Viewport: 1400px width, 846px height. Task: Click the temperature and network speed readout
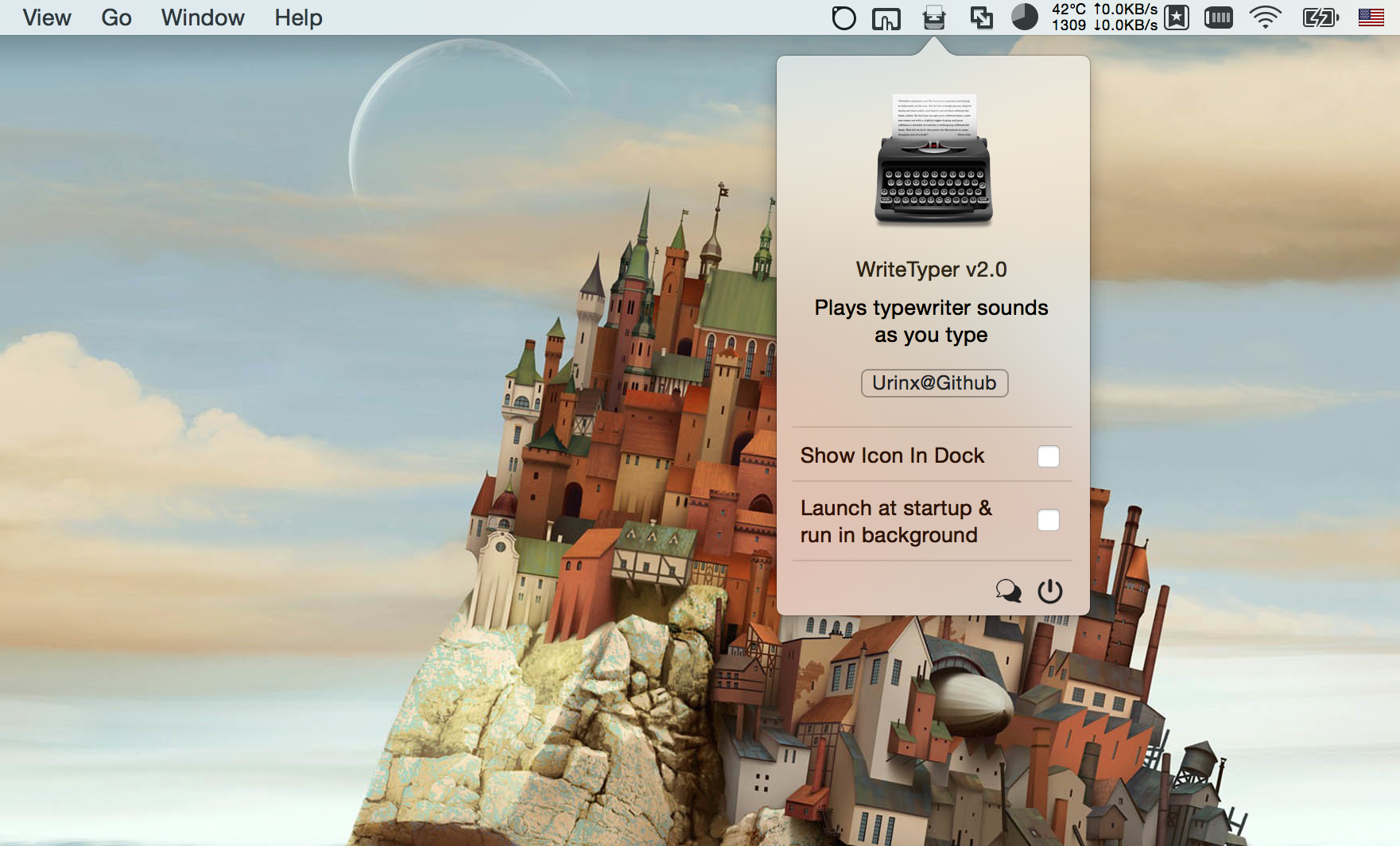(x=1104, y=17)
